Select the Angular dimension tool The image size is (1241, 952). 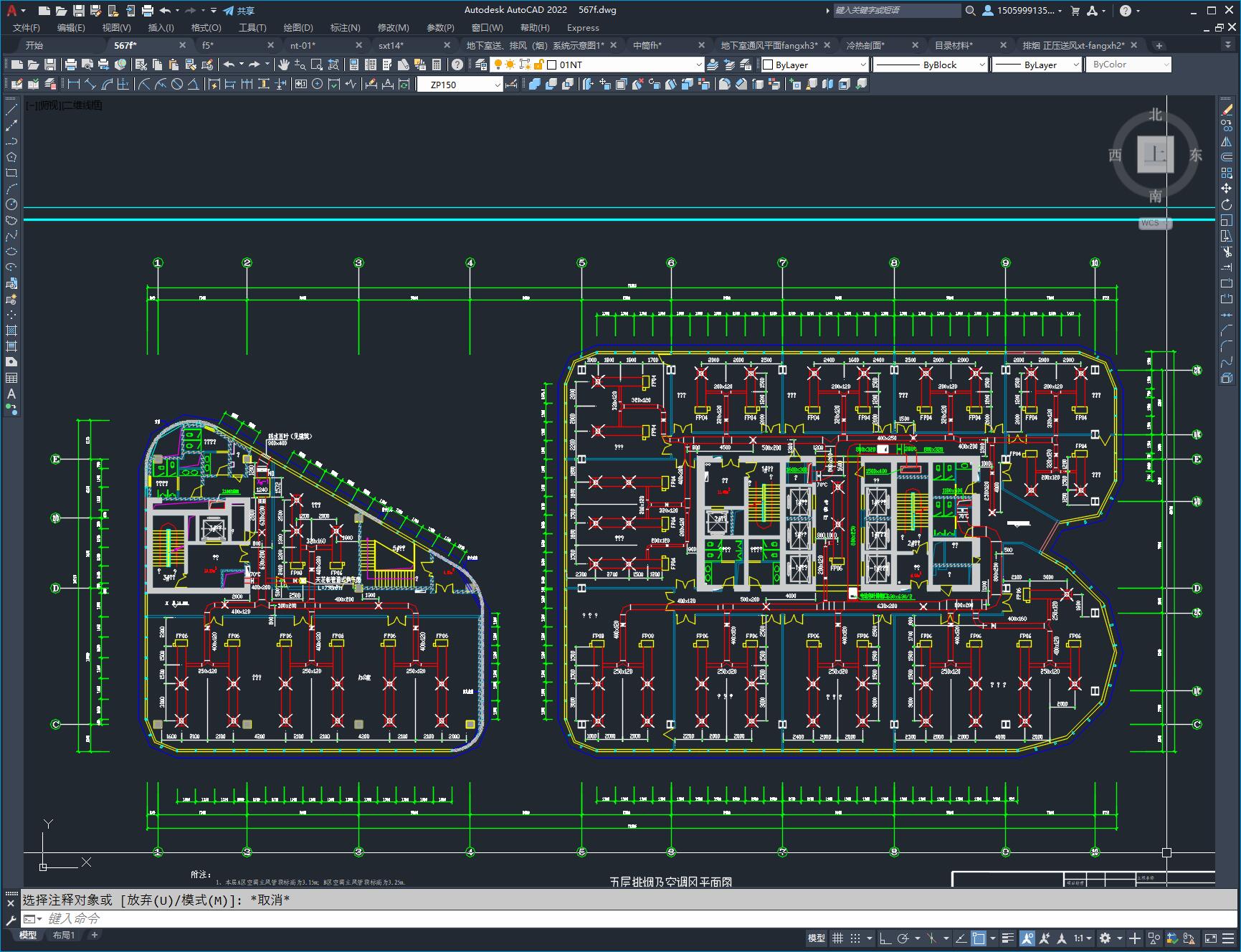click(194, 85)
